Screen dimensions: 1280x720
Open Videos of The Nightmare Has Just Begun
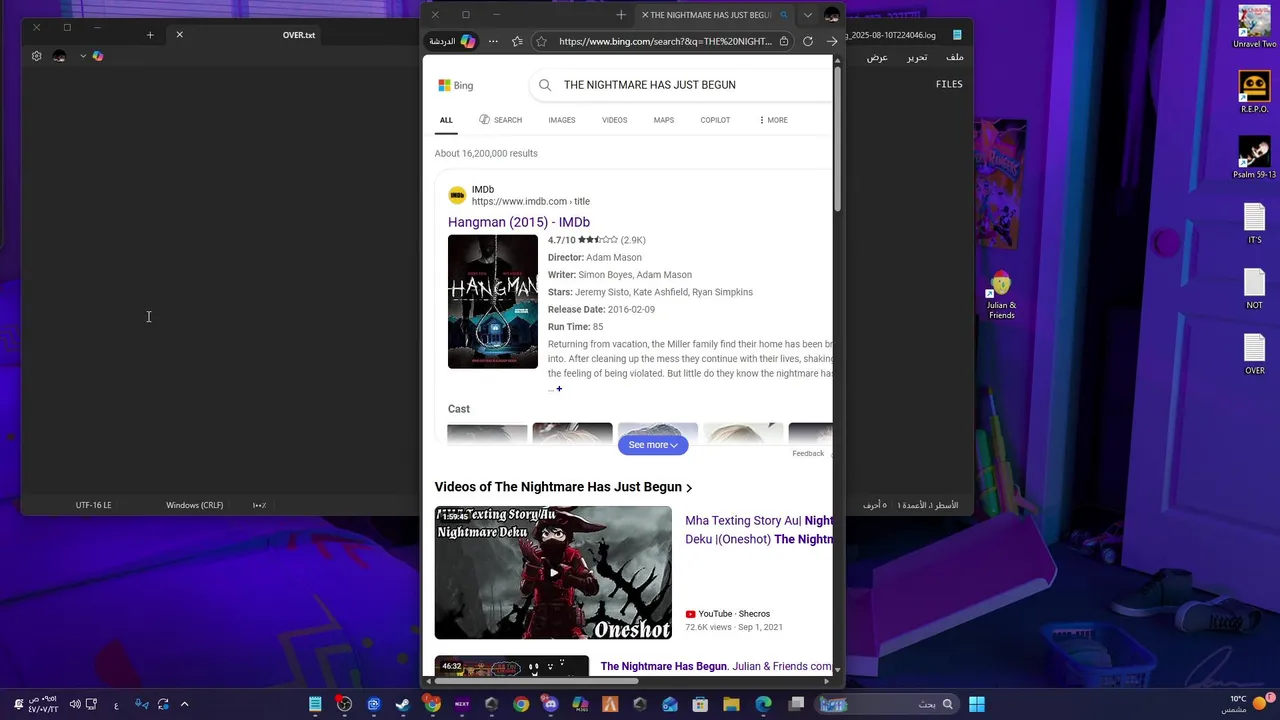[563, 487]
